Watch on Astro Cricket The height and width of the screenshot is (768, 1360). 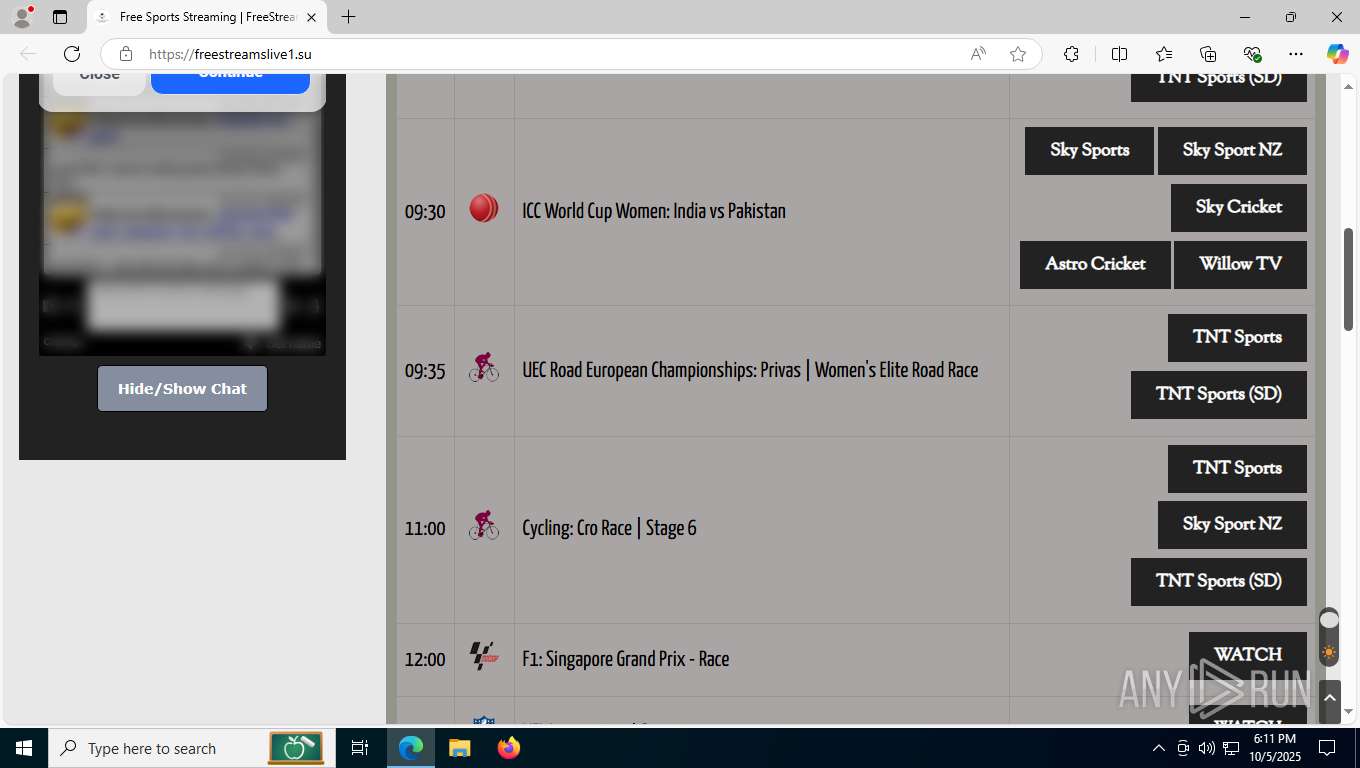coord(1095,264)
